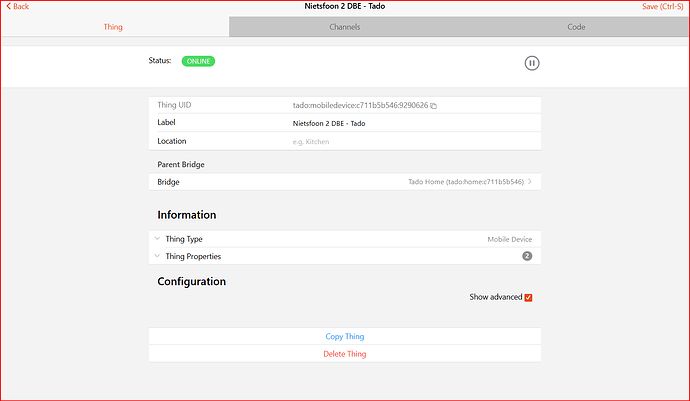Viewport: 690px width, 401px height.
Task: Toggle the Show advanced checkbox
Action: tap(528, 297)
